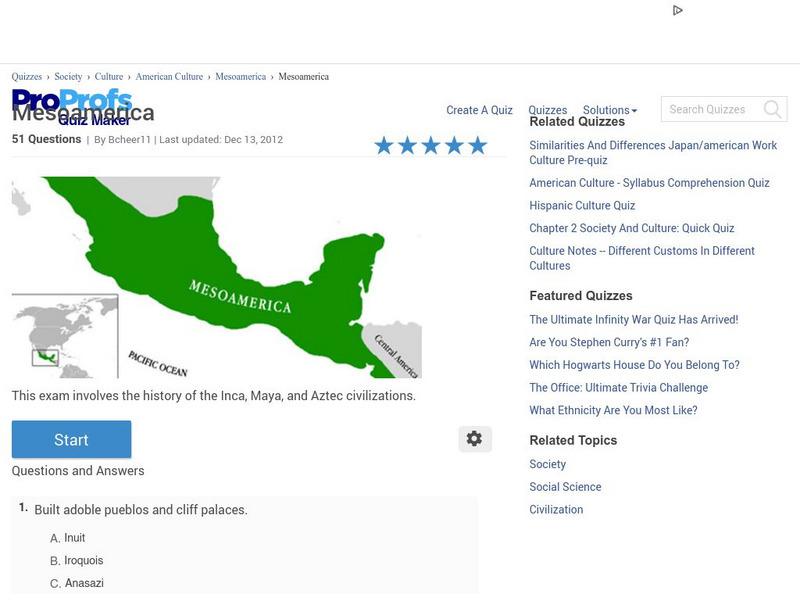
Task: Open Hispanic Culture Quiz link
Action: pyautogui.click(x=582, y=206)
